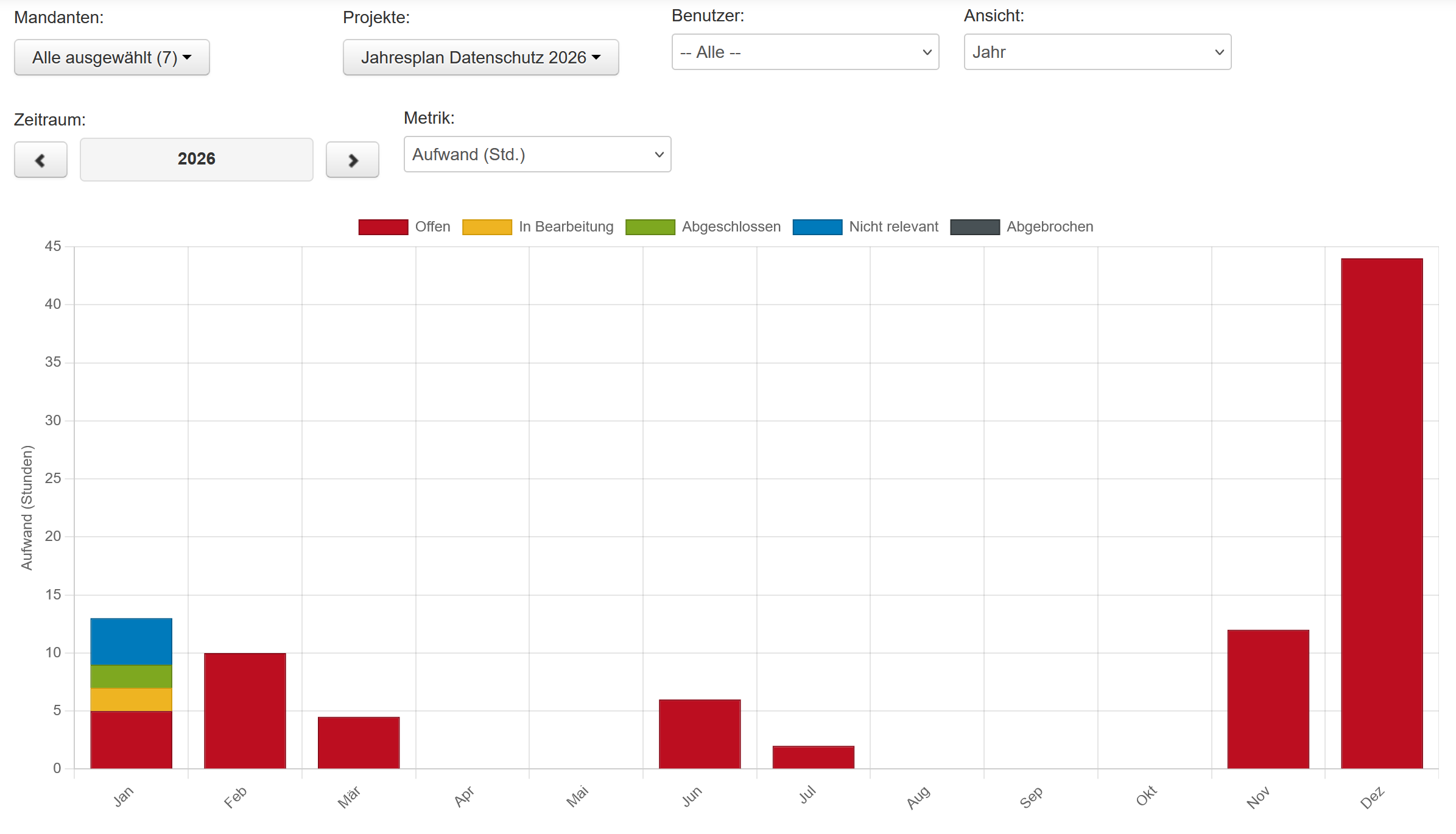Click the 2026 period button

point(196,159)
